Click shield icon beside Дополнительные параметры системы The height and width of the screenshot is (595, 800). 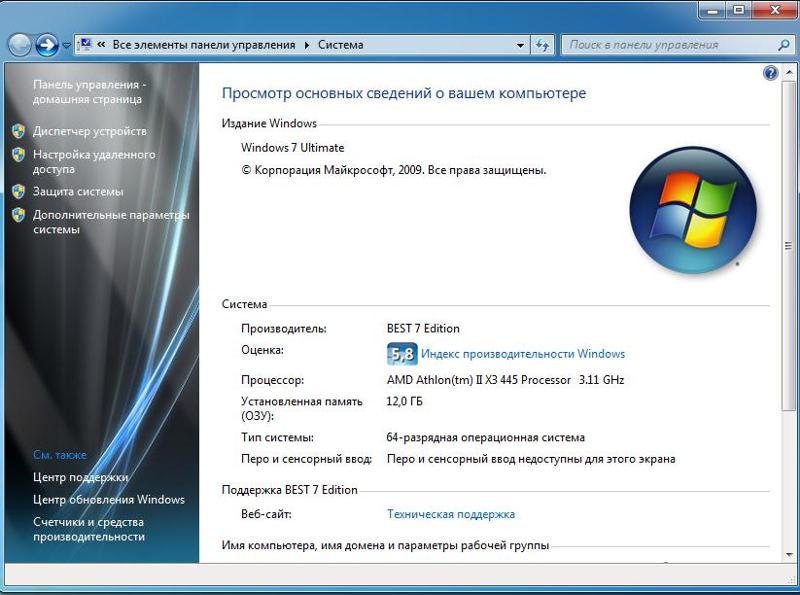(x=19, y=215)
